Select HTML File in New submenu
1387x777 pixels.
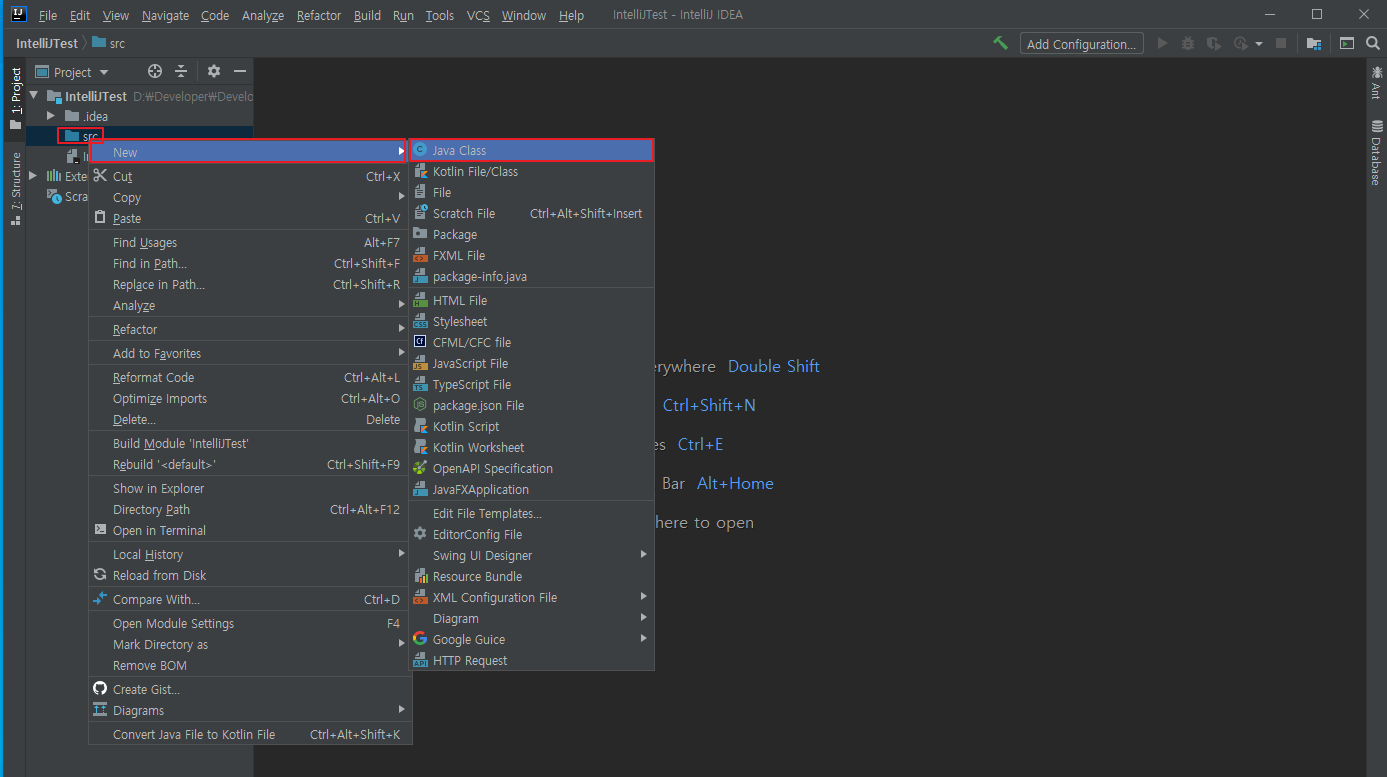[532, 300]
